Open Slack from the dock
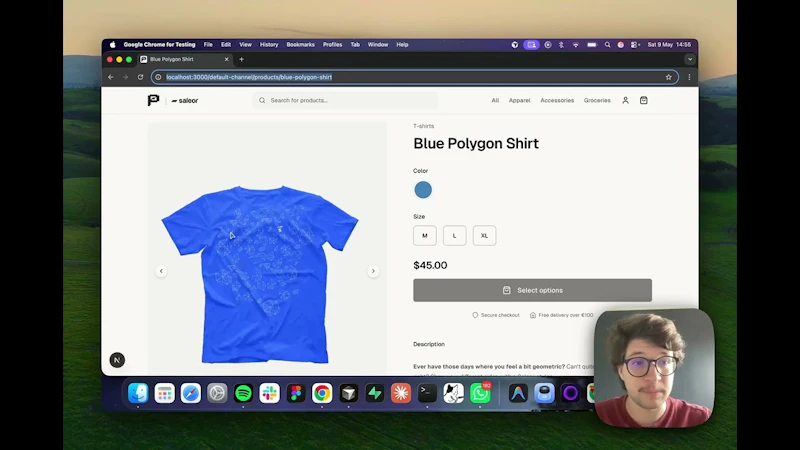 pos(269,393)
